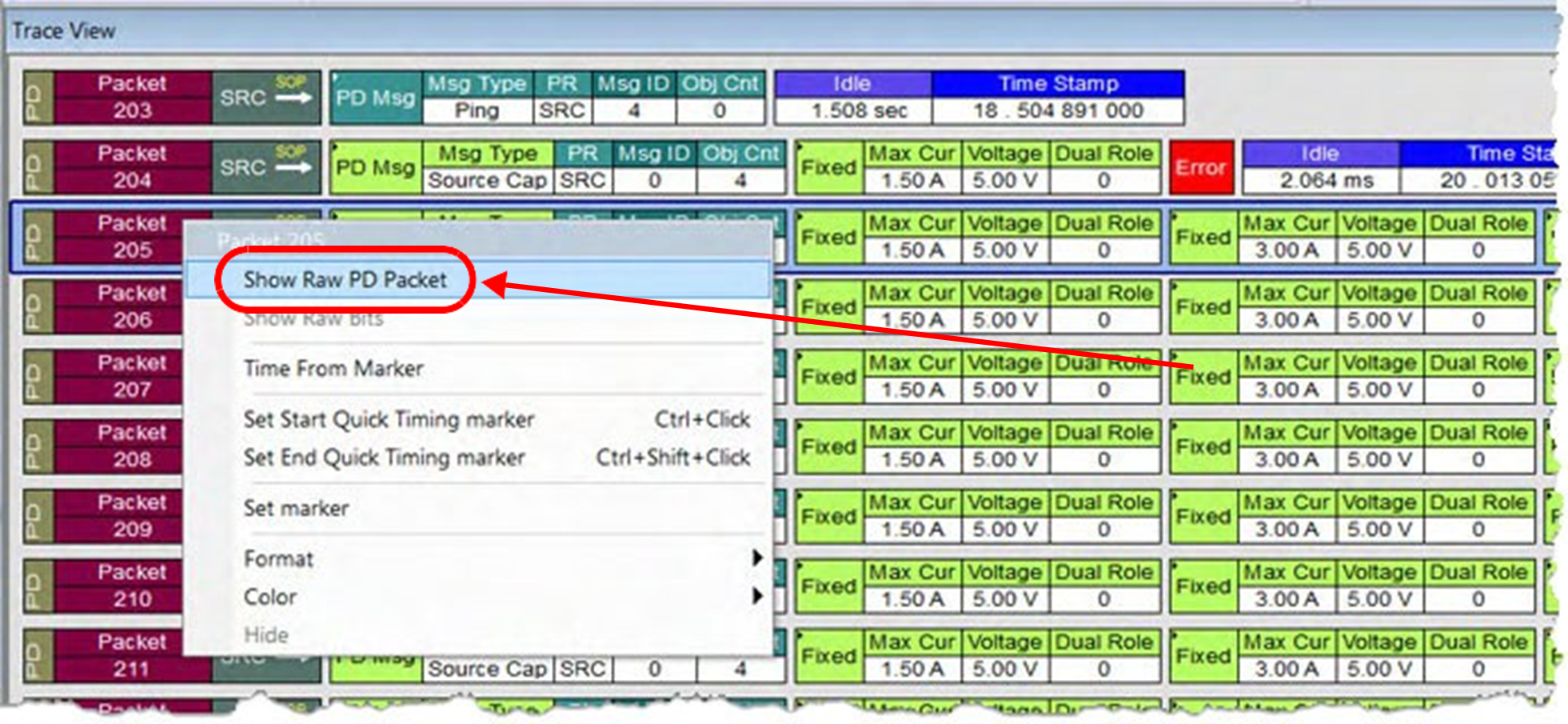The image size is (1568, 724).
Task: Select the Packet 203 header cell
Action: (133, 97)
